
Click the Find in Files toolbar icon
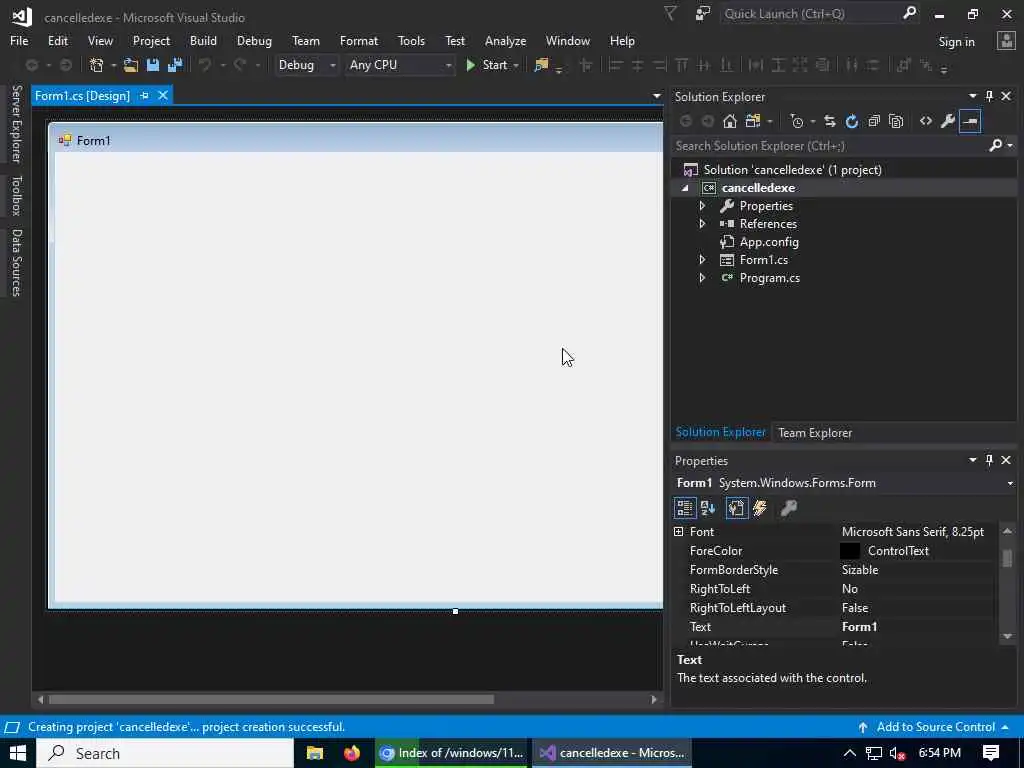pyautogui.click(x=541, y=65)
